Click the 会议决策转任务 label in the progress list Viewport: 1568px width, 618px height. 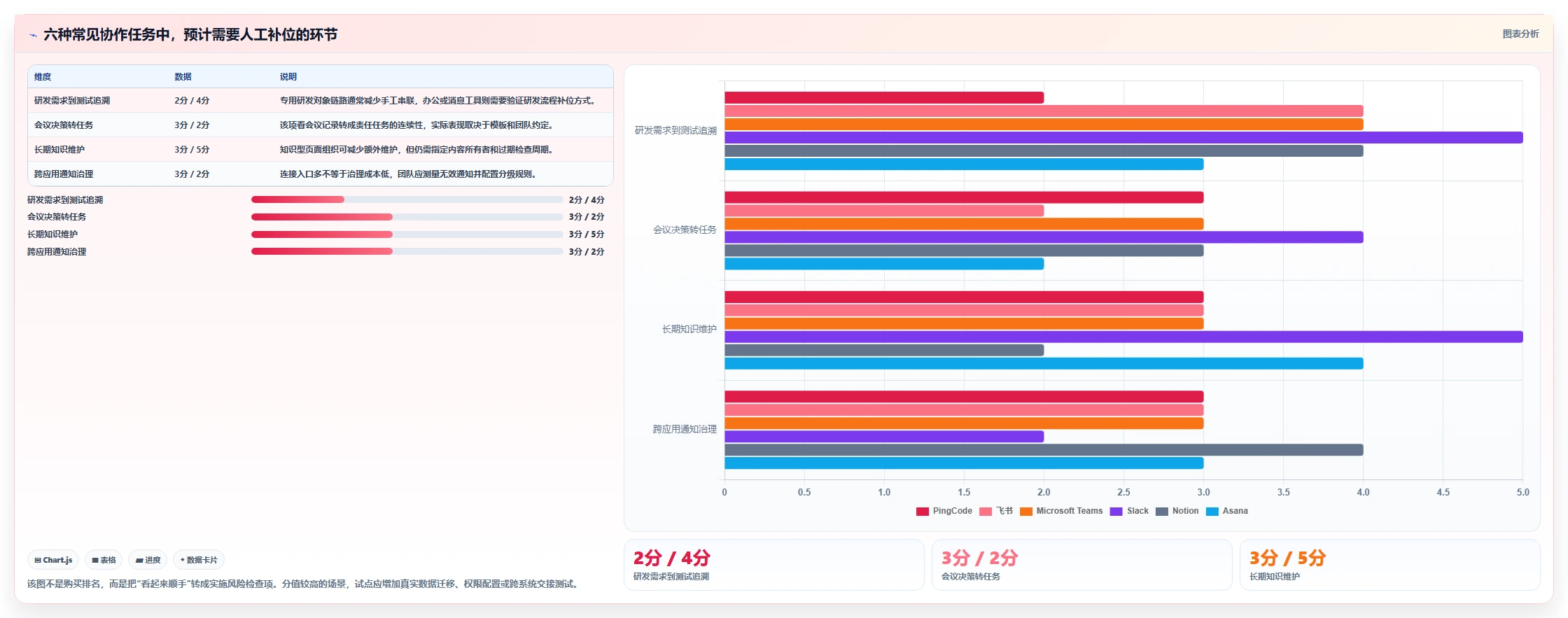click(57, 217)
